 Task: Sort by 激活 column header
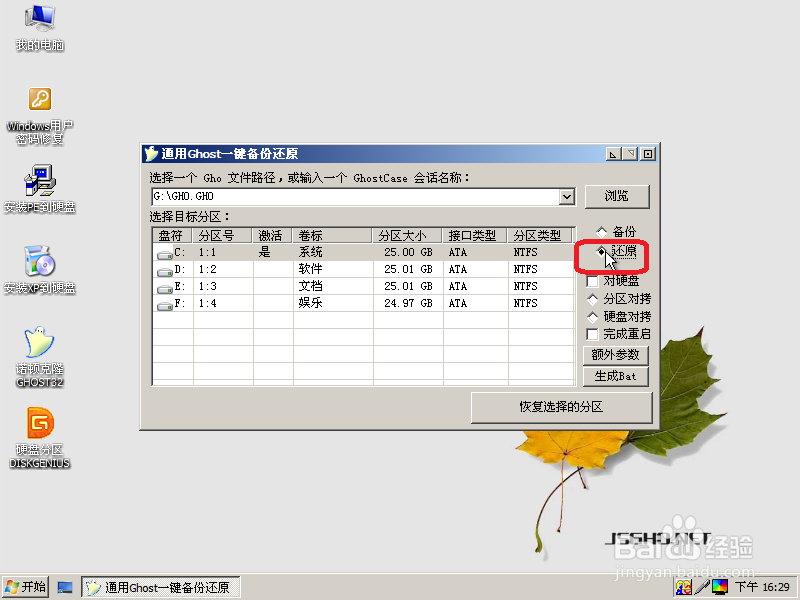click(272, 235)
